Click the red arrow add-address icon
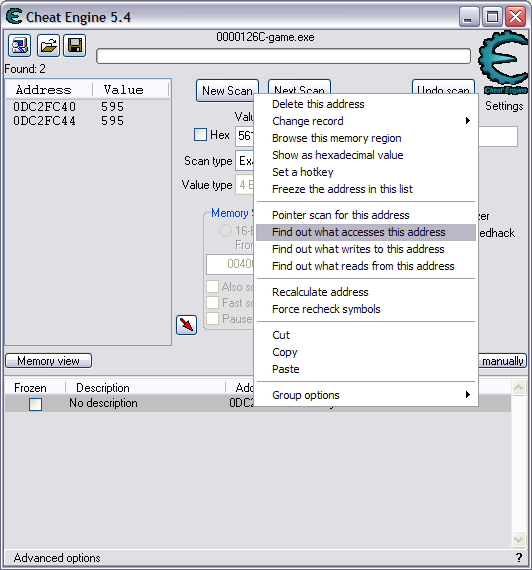 (x=187, y=325)
